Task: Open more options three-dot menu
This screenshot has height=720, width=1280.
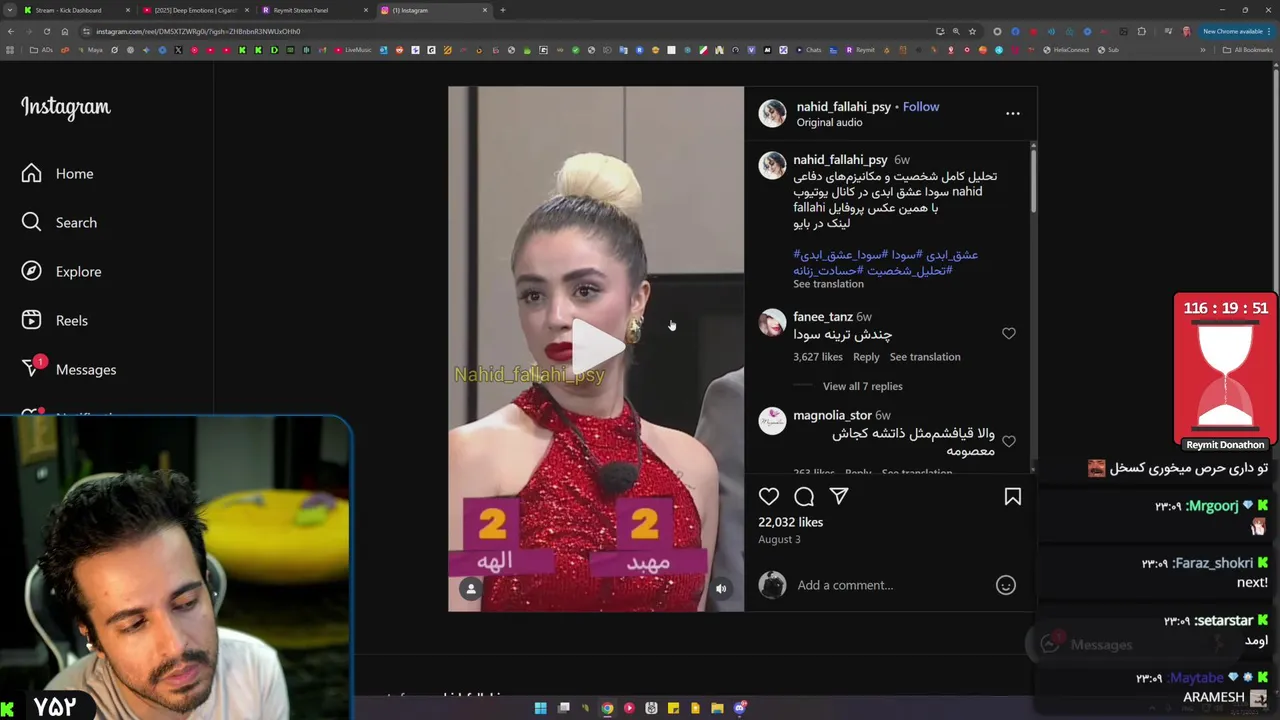Action: (1013, 114)
